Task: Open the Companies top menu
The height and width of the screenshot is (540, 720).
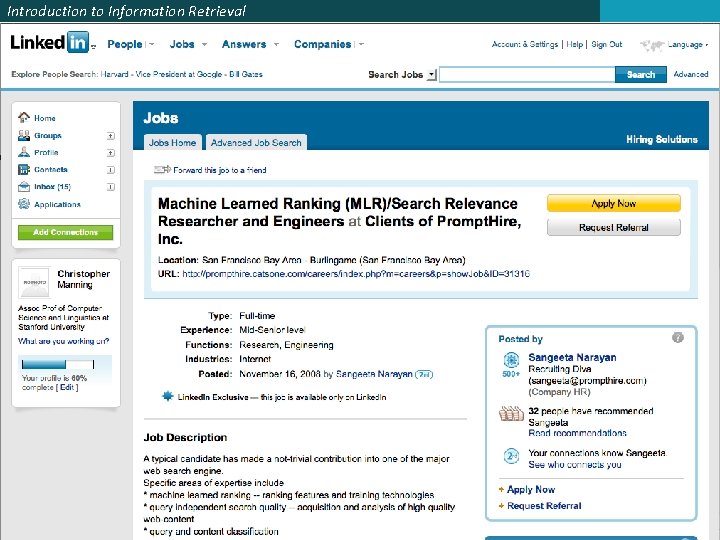Action: click(322, 44)
